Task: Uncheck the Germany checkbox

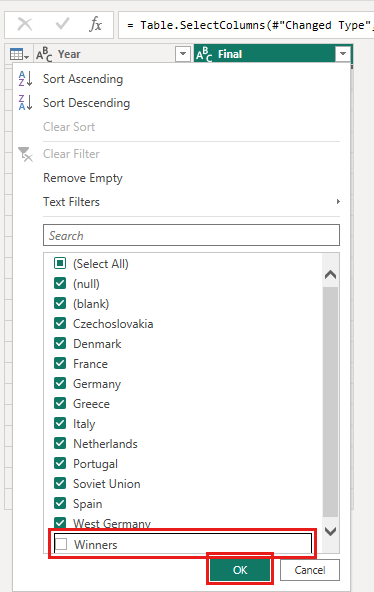Action: pyautogui.click(x=60, y=383)
